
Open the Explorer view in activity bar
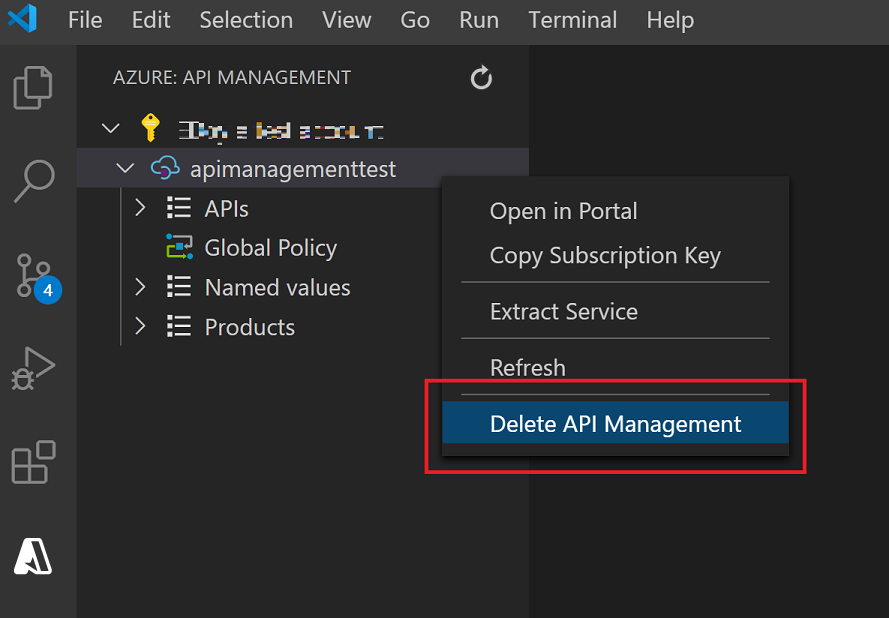[33, 88]
